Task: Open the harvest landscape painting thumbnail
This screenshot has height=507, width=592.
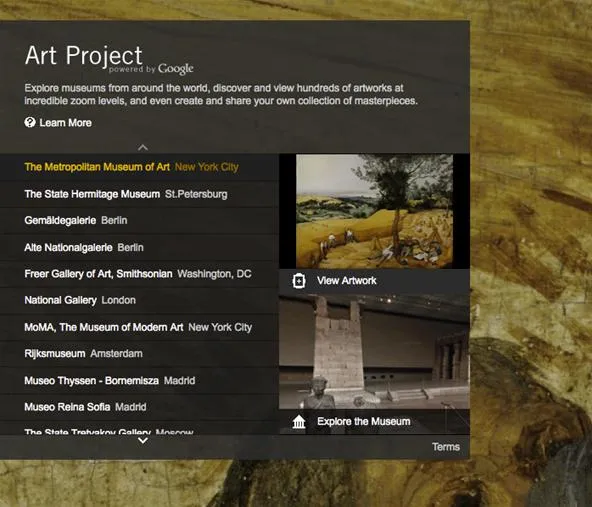Action: click(375, 211)
